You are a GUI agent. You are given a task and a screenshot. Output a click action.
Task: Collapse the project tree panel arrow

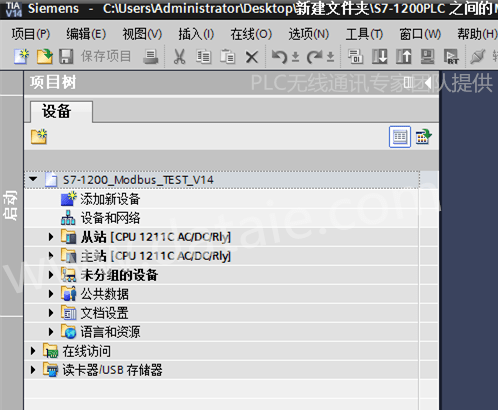coord(428,83)
